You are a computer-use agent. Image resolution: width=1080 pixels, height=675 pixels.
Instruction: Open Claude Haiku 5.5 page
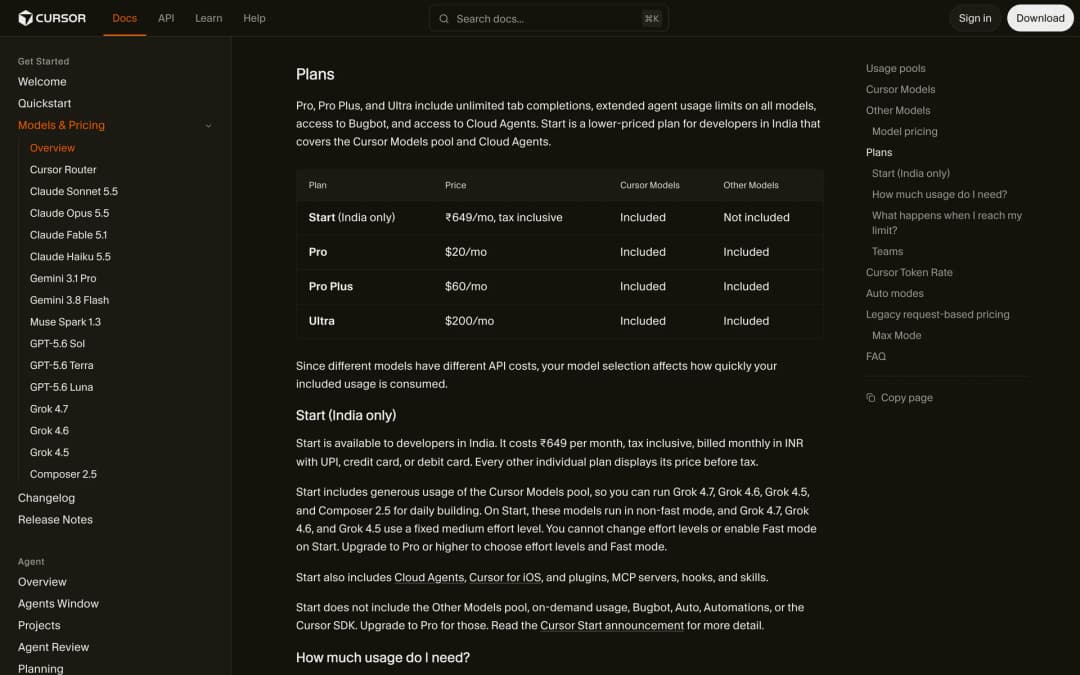[x=70, y=256]
